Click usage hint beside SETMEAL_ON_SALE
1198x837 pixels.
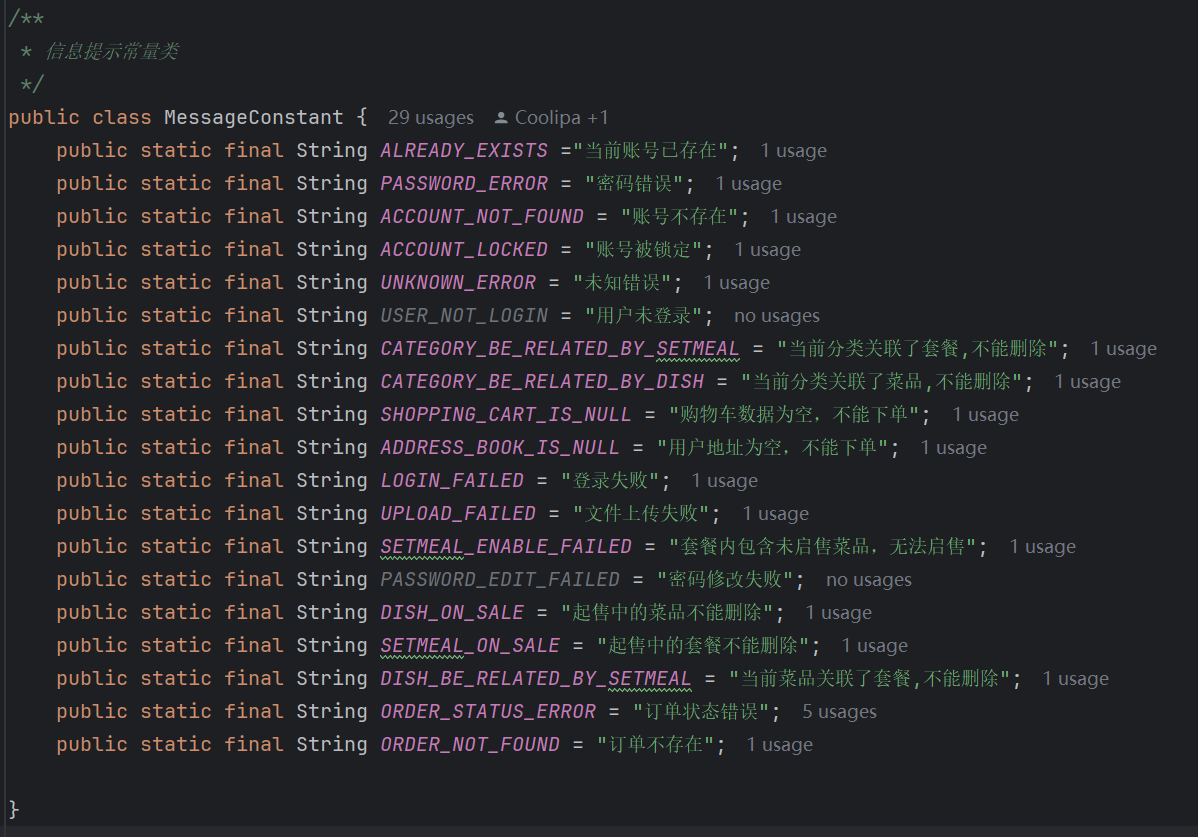pyautogui.click(x=875, y=645)
